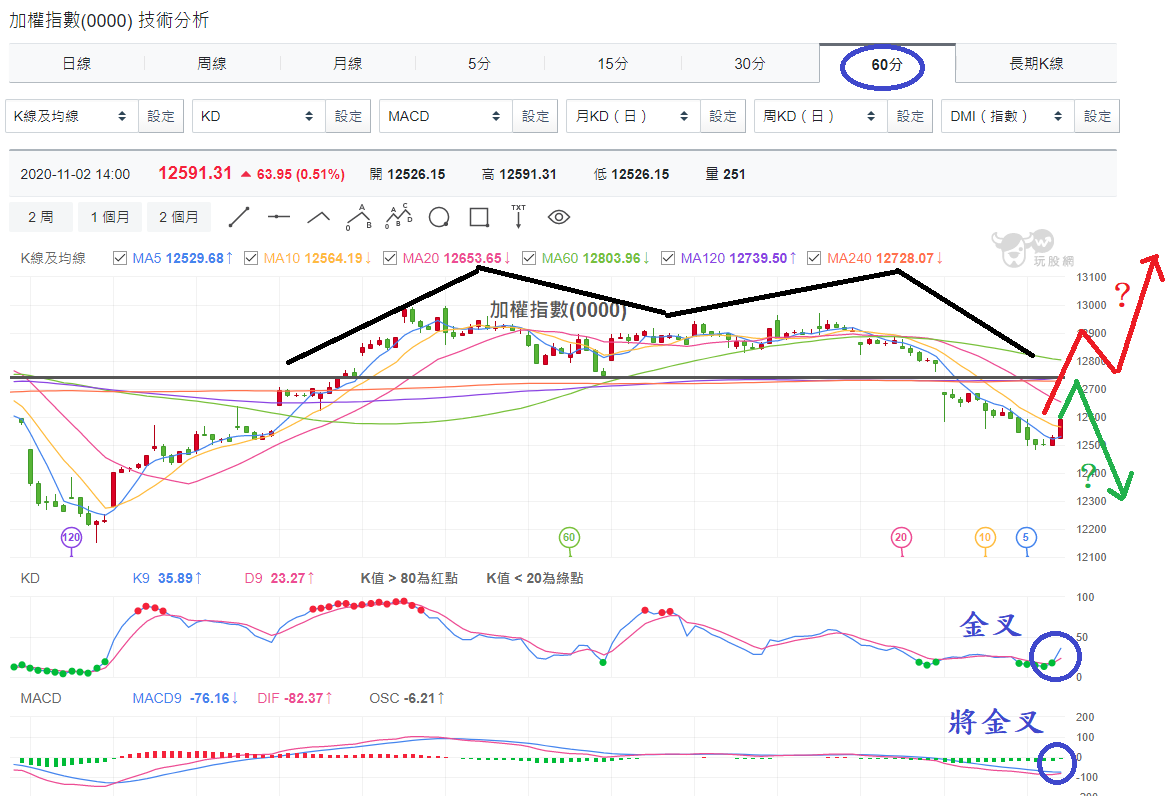1170x796 pixels.
Task: Select the rectangle drawing tool
Action: coord(479,217)
